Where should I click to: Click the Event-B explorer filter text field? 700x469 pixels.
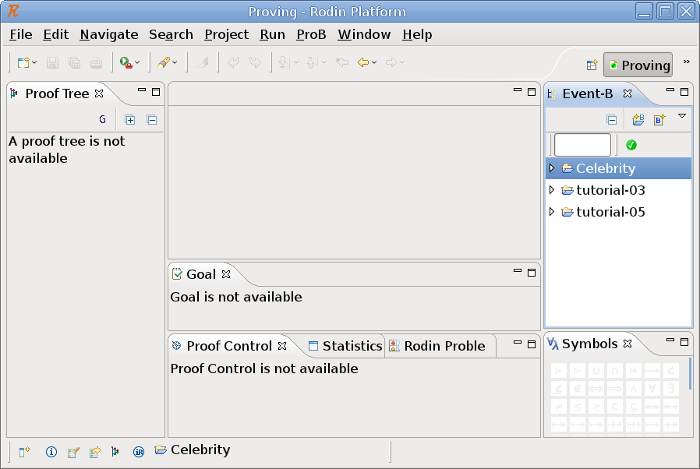point(581,145)
